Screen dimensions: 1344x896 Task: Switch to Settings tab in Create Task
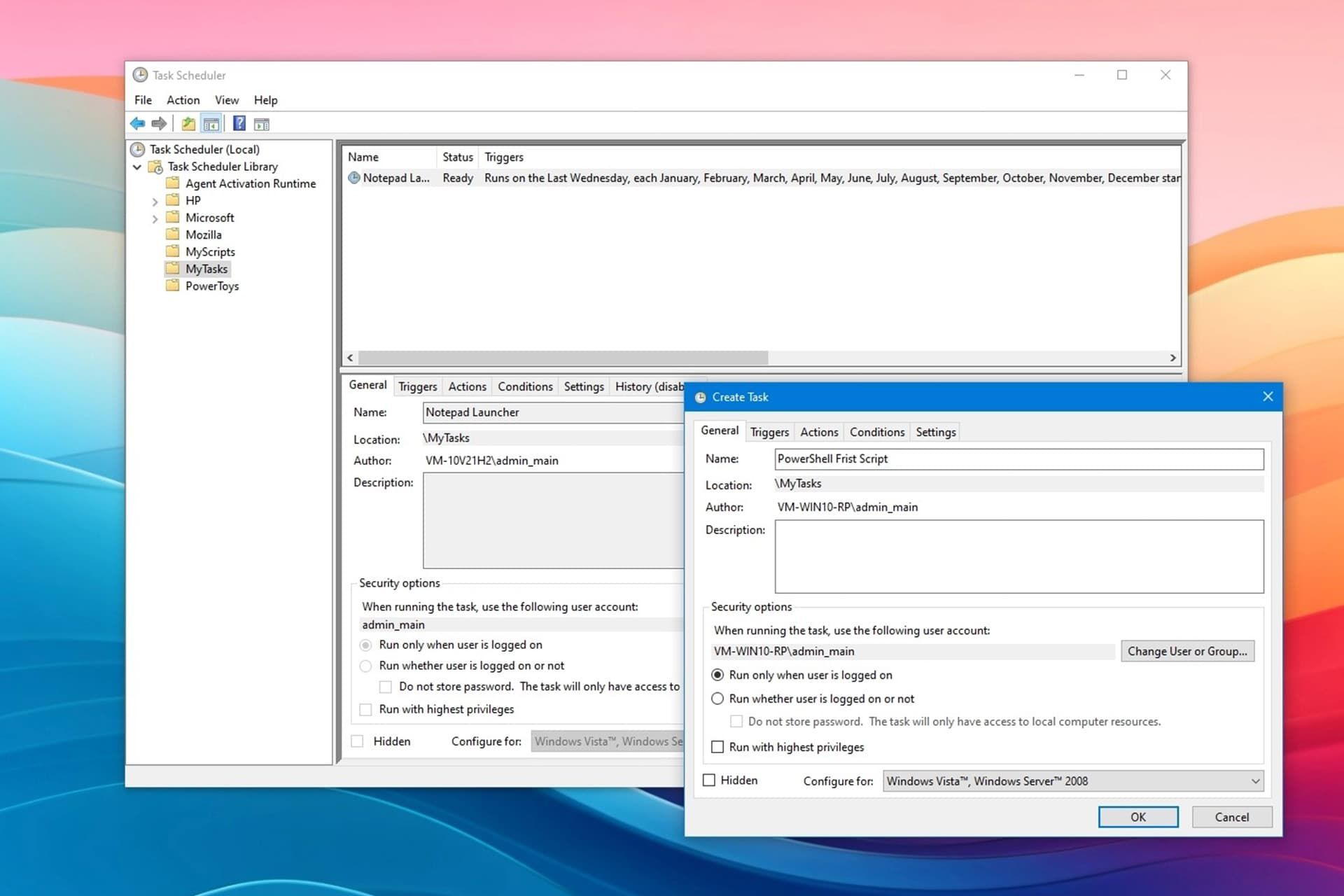(935, 432)
